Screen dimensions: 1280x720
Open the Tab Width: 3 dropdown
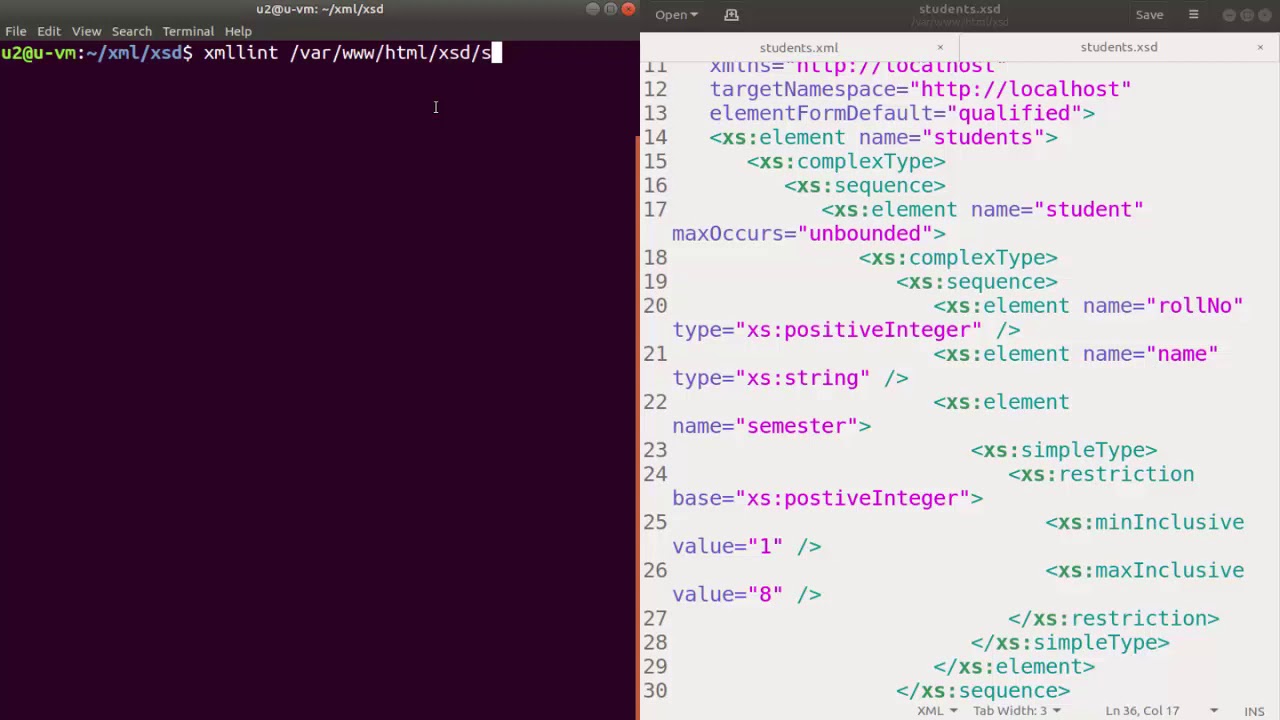pyautogui.click(x=1017, y=711)
